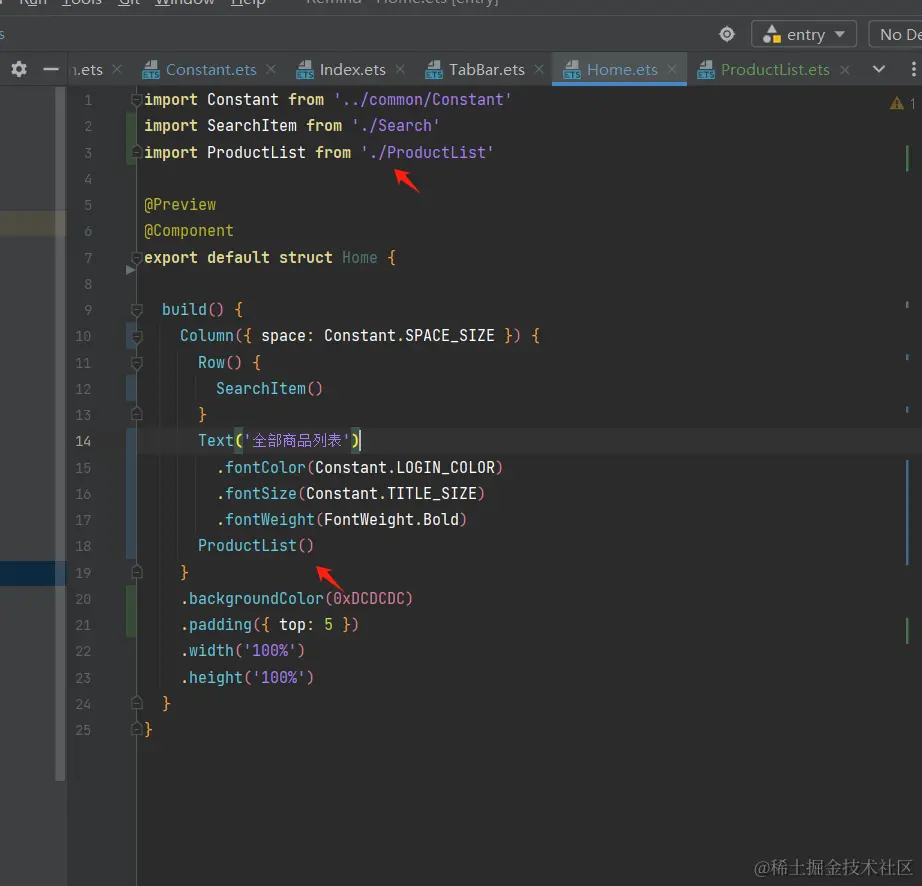Click Constant.SPACE_SIZE on line 10
922x886 pixels.
pos(409,336)
